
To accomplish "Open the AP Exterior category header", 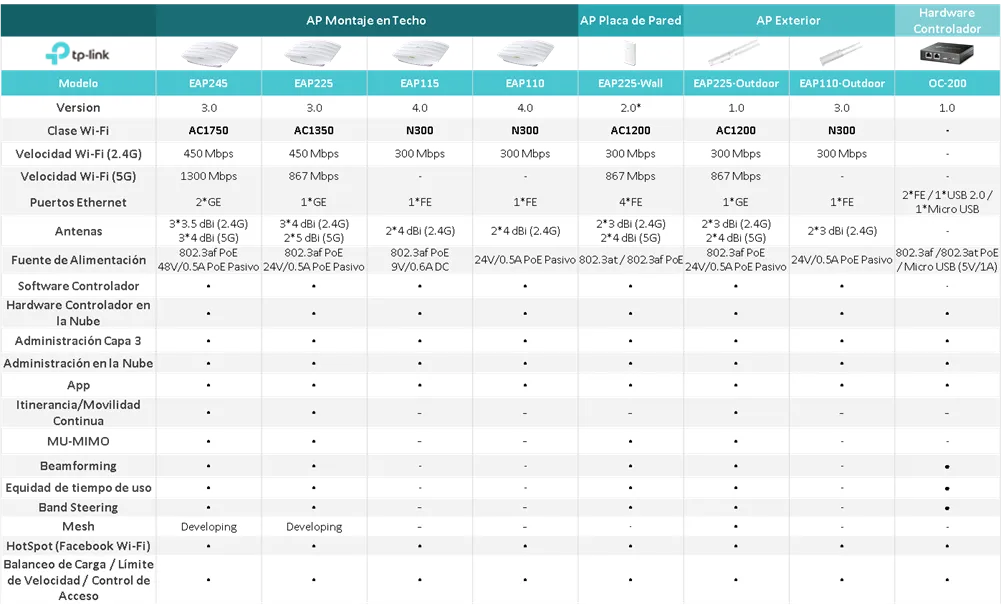I will [788, 20].
